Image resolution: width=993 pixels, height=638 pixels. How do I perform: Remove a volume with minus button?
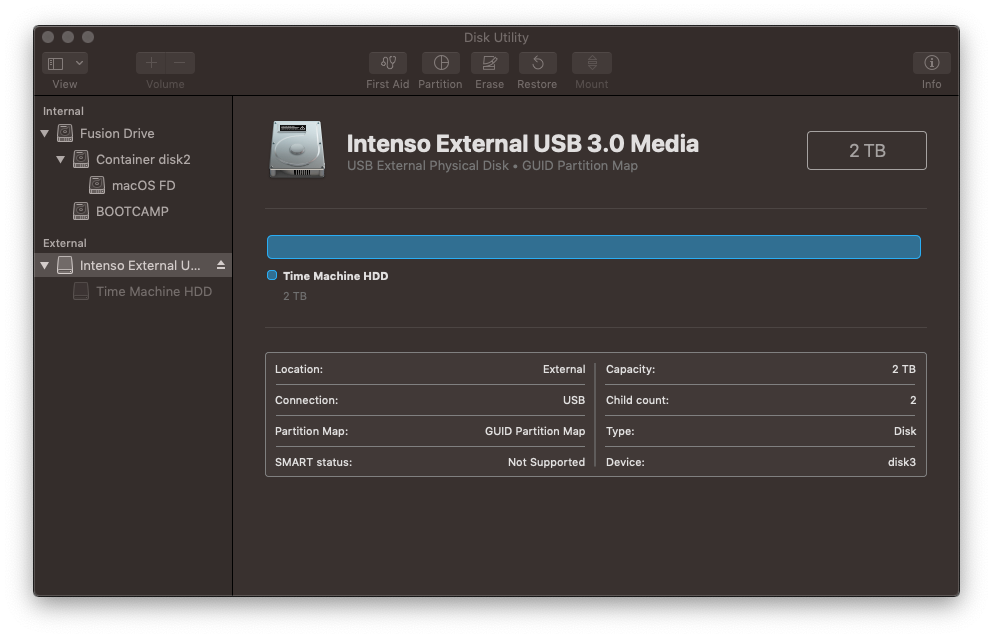click(180, 63)
